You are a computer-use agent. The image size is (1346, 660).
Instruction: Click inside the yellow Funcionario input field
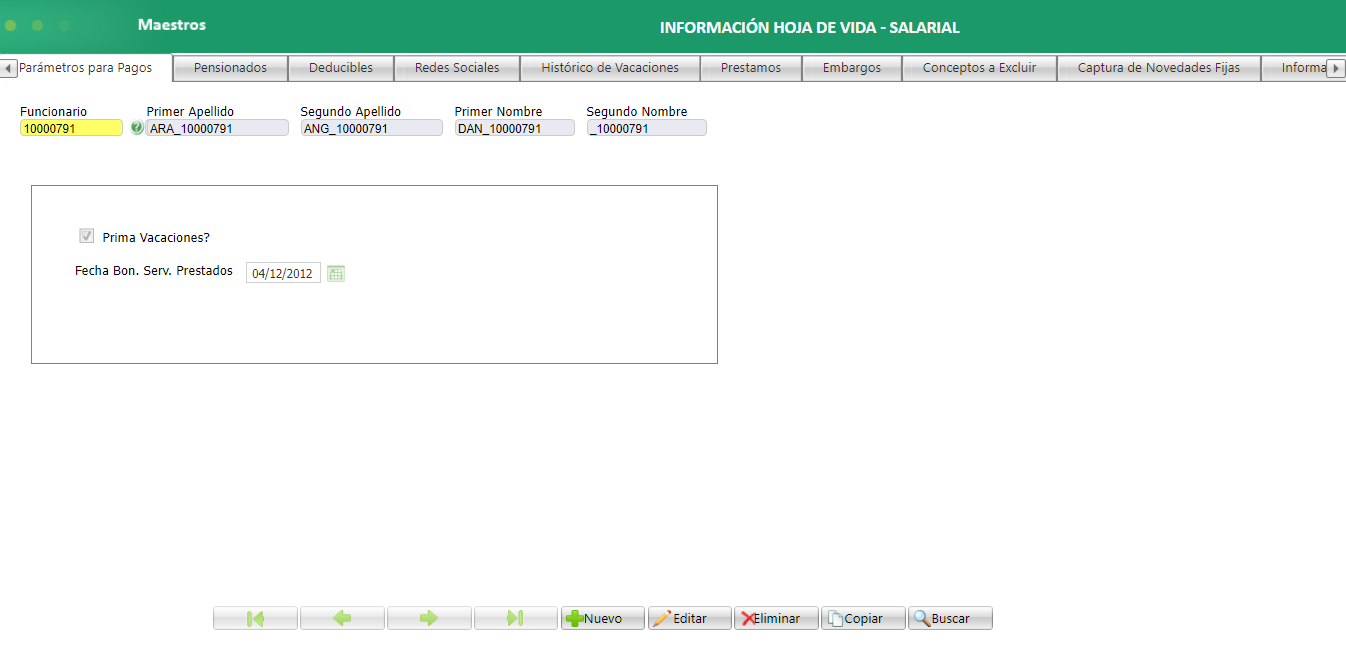[70, 127]
